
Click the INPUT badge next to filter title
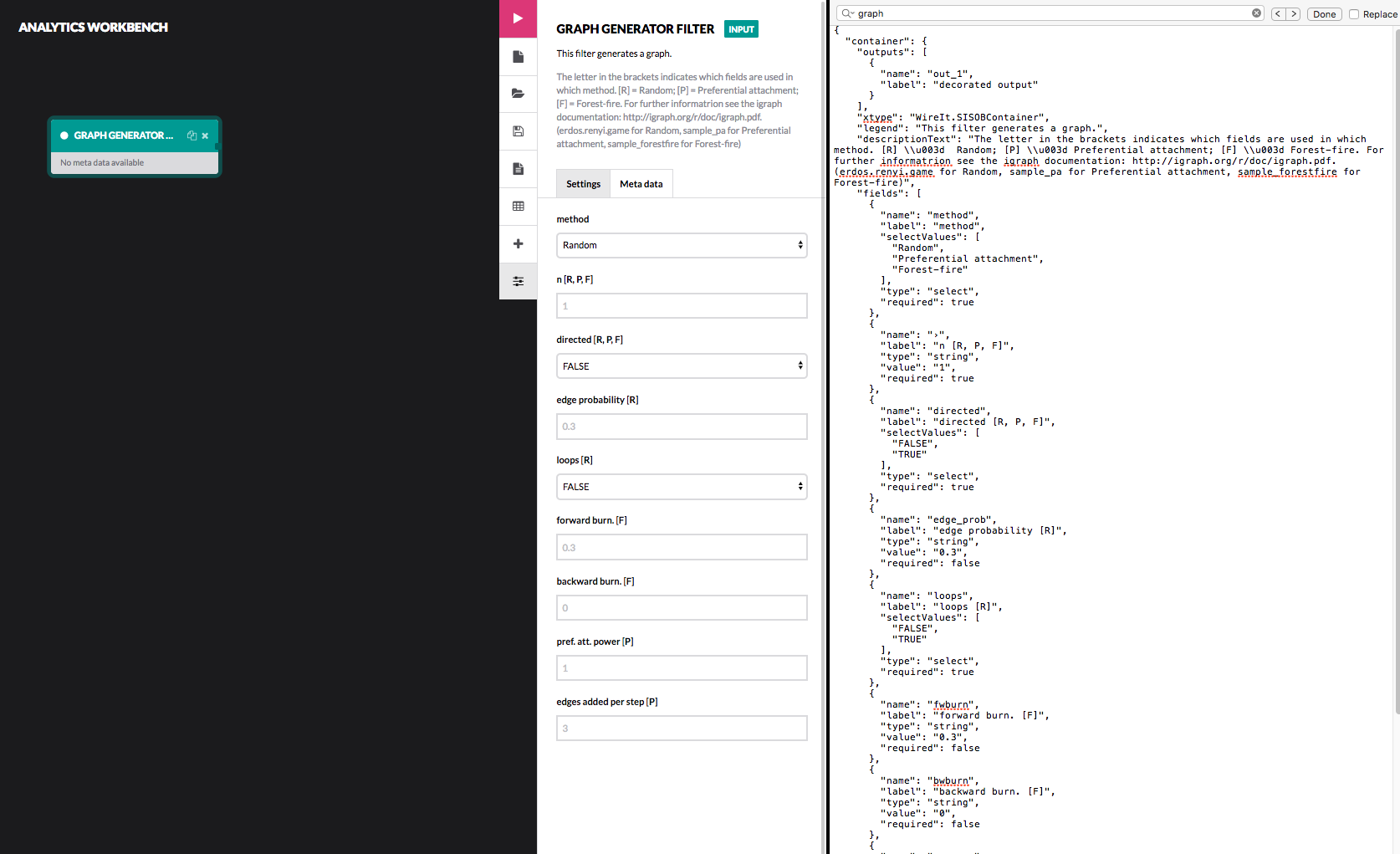(x=741, y=29)
